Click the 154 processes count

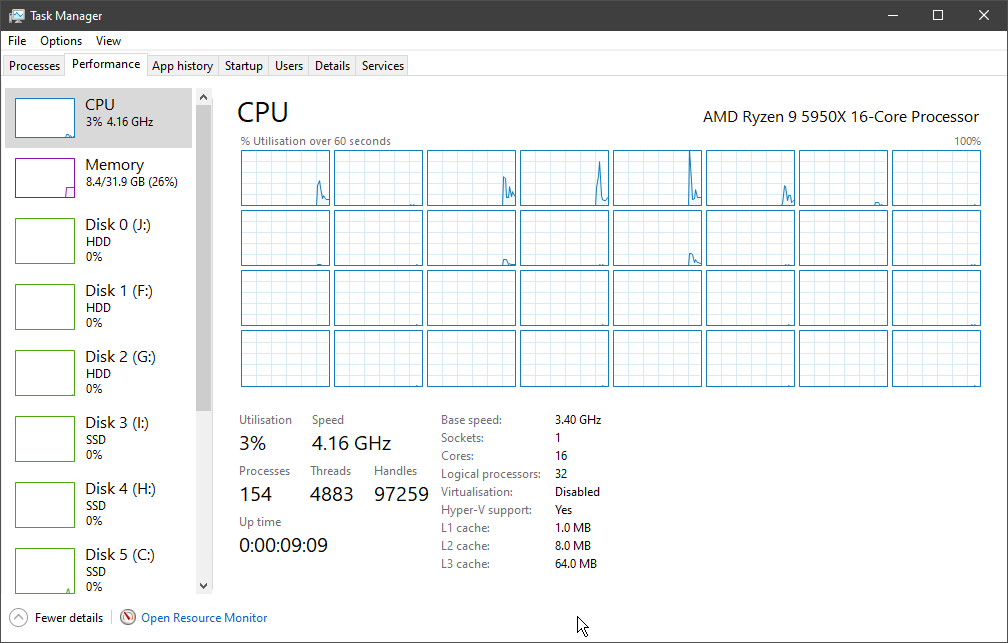[x=255, y=494]
